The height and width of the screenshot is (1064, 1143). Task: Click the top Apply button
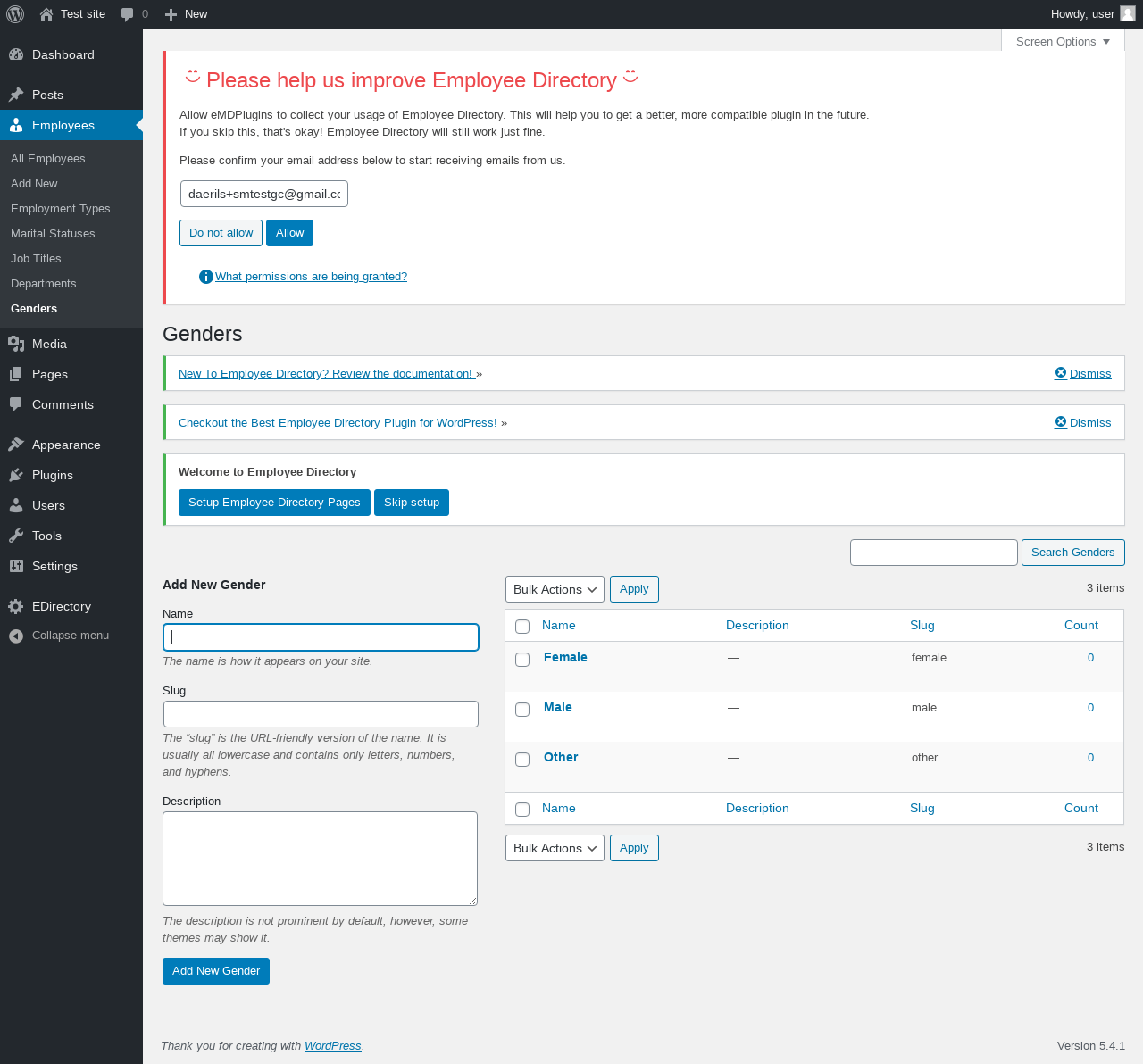[x=634, y=589]
